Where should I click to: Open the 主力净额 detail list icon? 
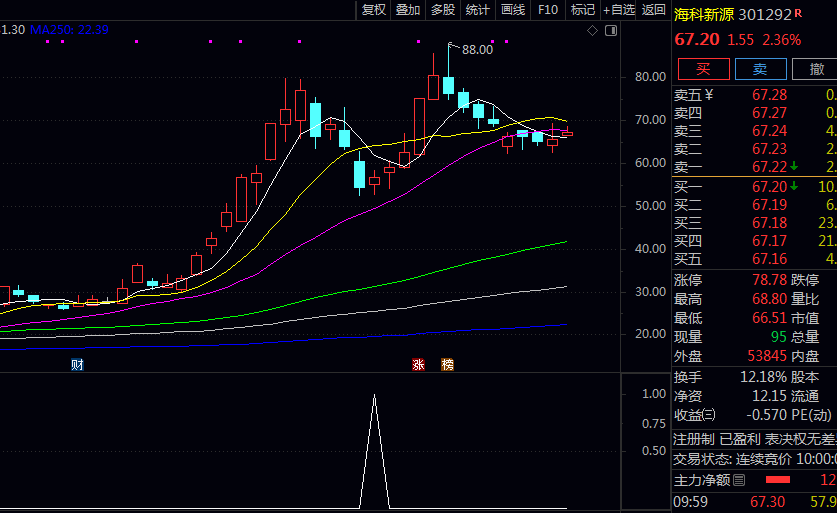point(739,481)
